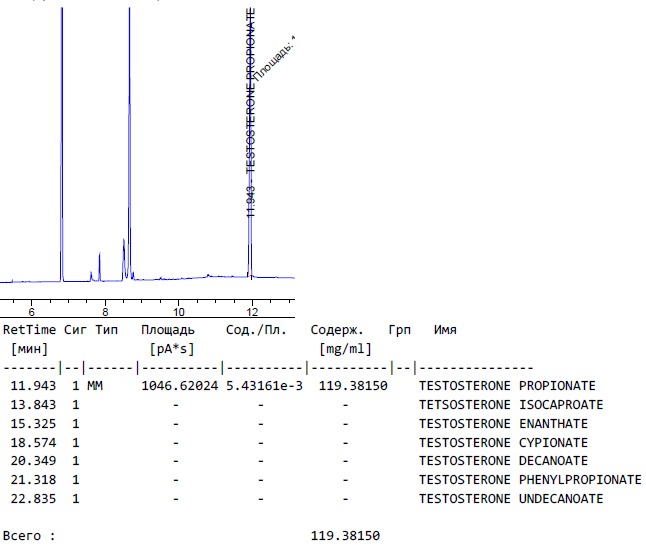
Task: Click the Всего total value 119.38150
Action: 346,536
